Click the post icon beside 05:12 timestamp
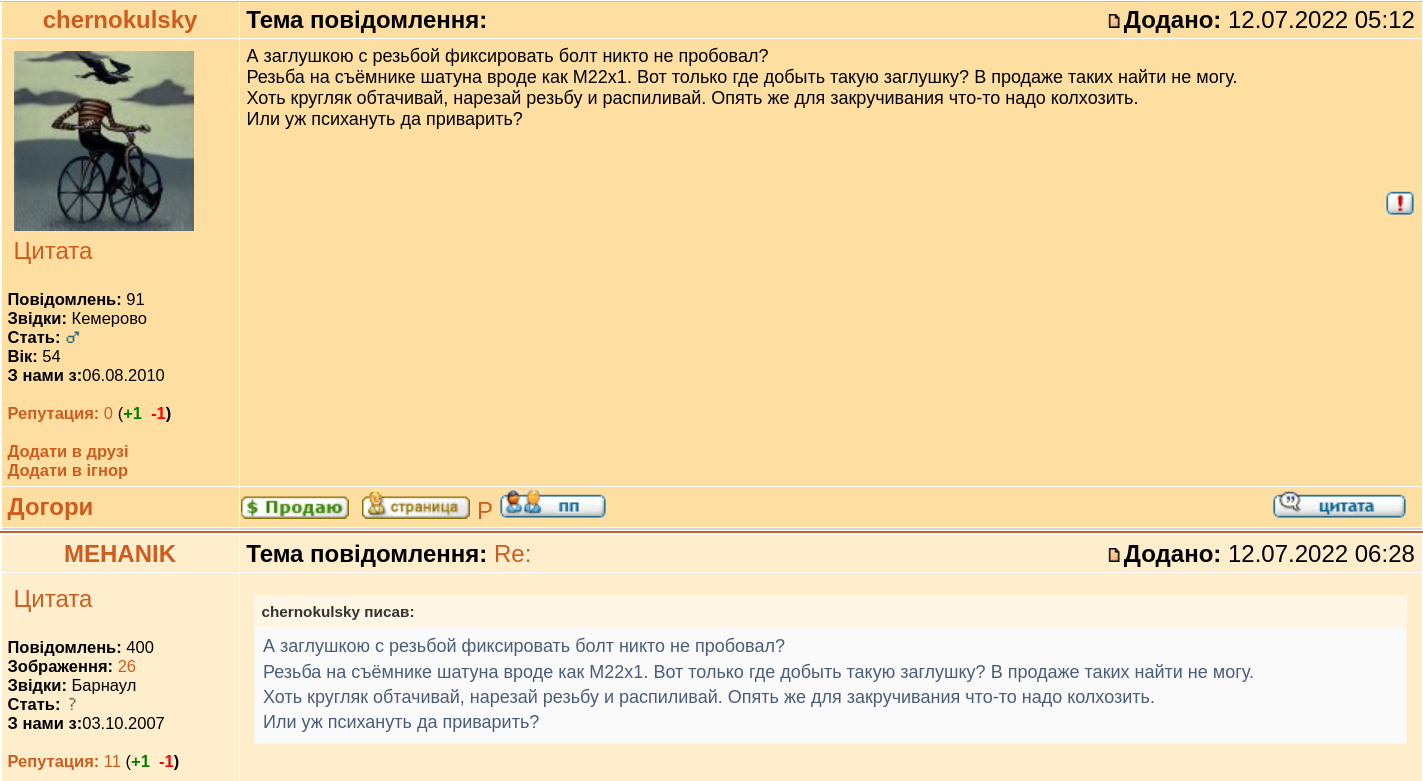The image size is (1423, 781). pos(1114,21)
